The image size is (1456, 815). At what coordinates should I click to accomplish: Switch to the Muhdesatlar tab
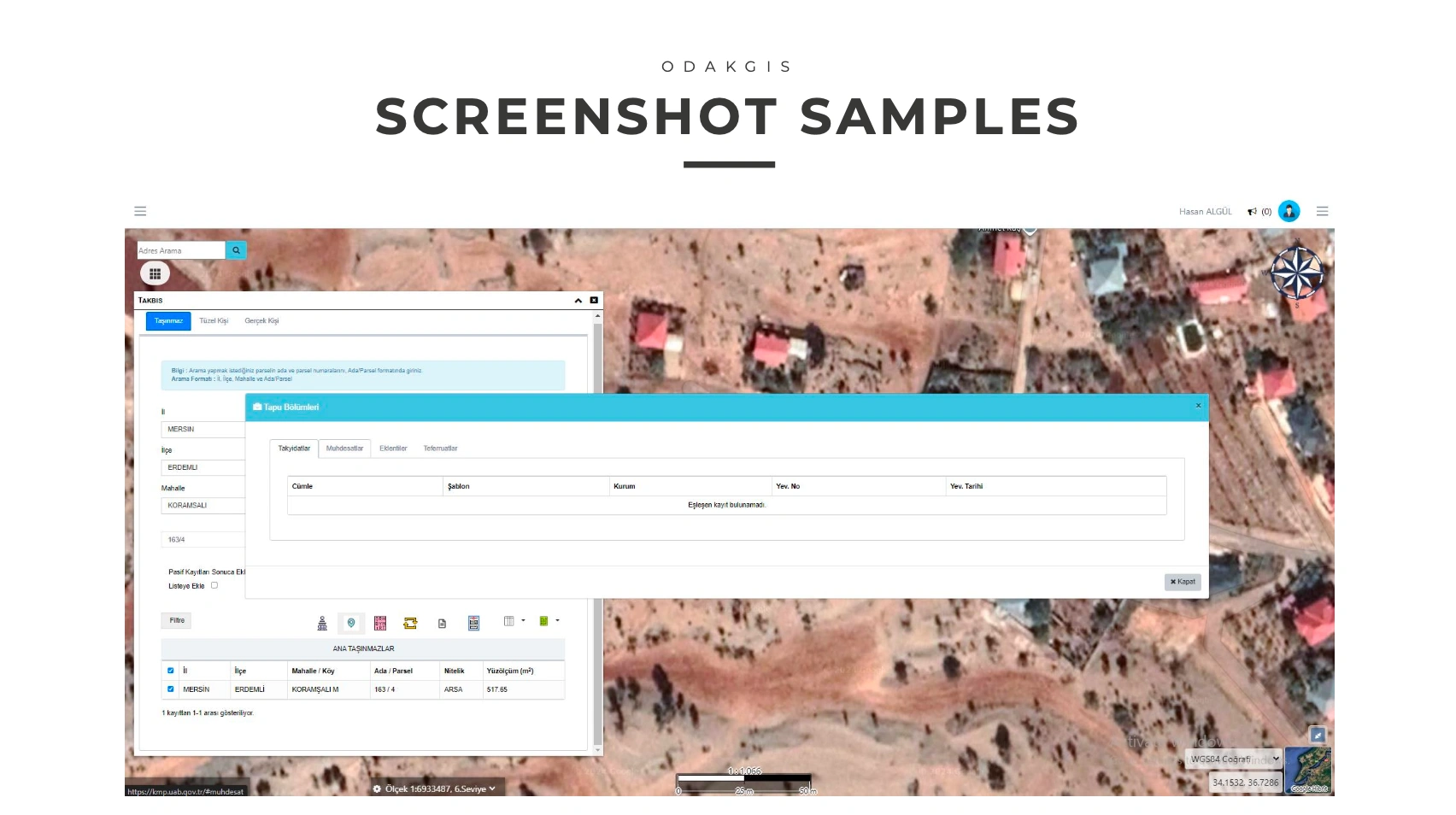pyautogui.click(x=344, y=449)
